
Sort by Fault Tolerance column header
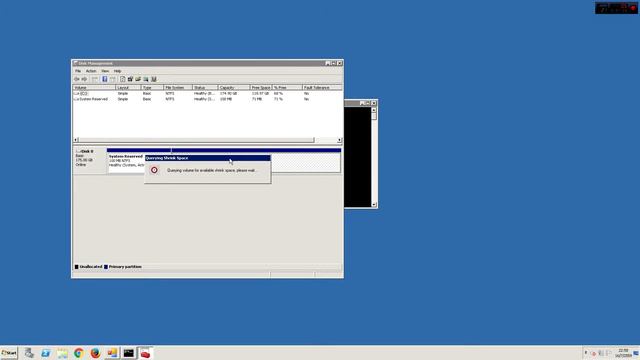(x=322, y=88)
